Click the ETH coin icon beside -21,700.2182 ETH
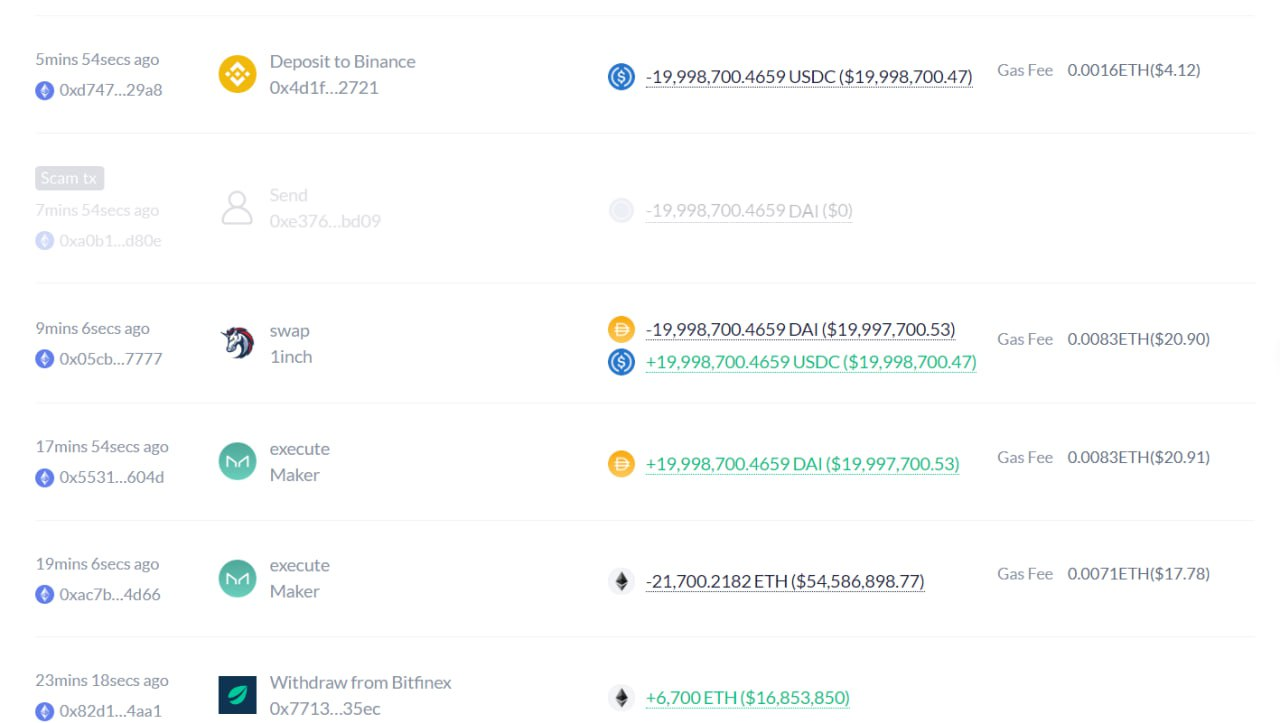The width and height of the screenshot is (1280, 723). 621,581
